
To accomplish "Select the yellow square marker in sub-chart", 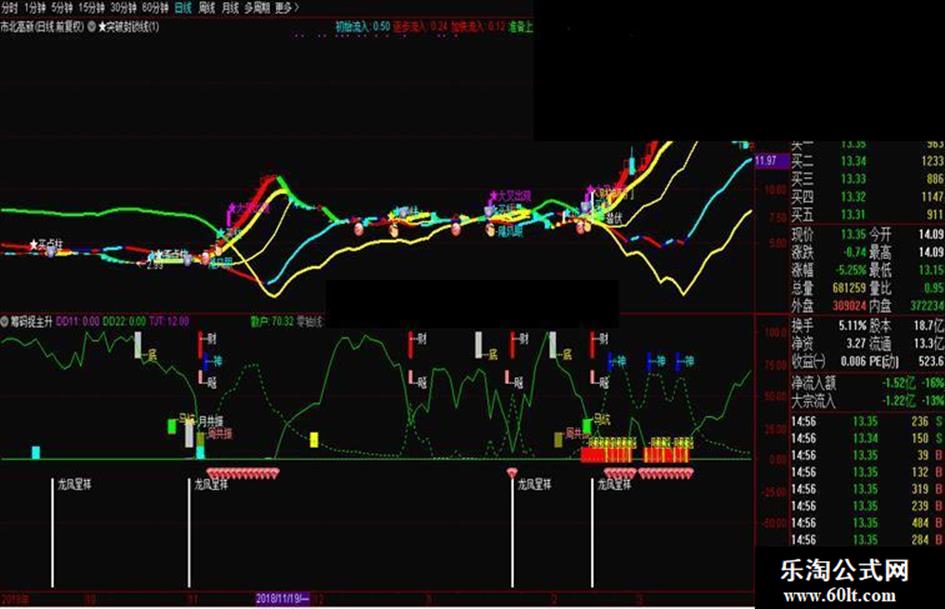I will pos(314,440).
